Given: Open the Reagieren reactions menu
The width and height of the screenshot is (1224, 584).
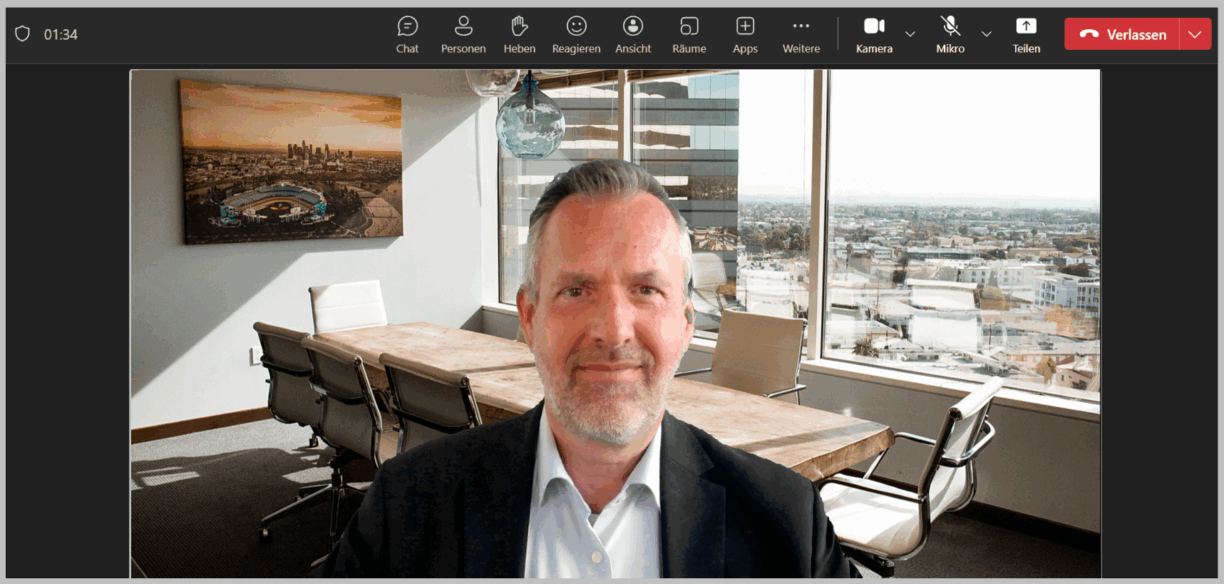Looking at the screenshot, I should [x=576, y=35].
